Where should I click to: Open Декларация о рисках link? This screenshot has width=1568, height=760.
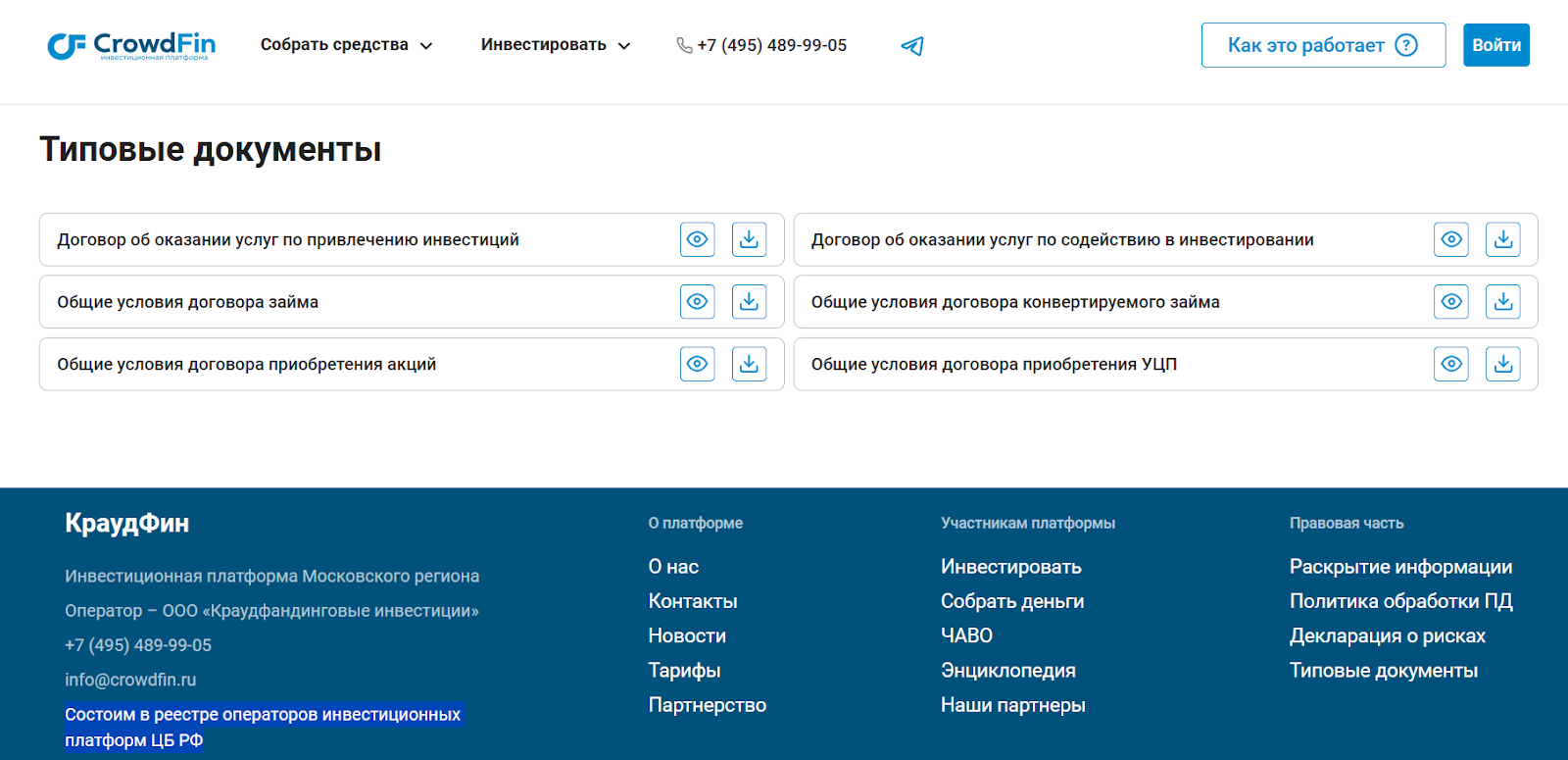[x=1388, y=635]
